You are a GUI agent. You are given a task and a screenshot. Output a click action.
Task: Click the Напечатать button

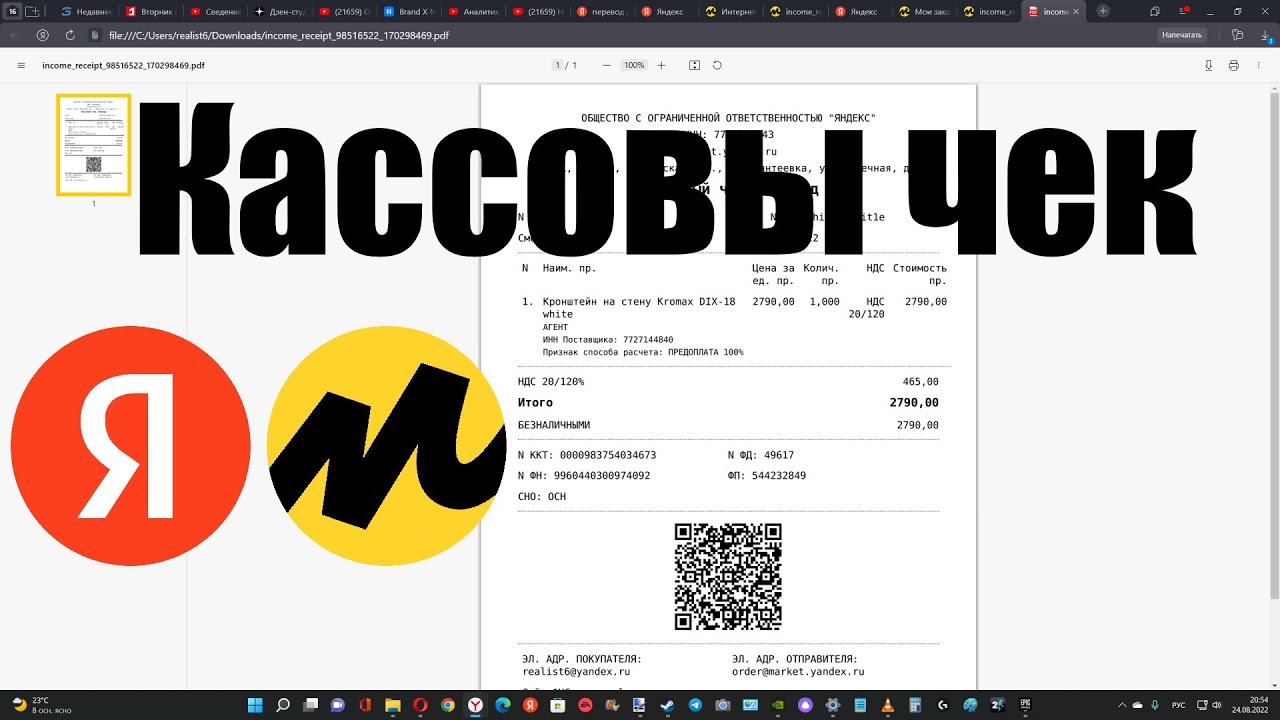tap(1182, 34)
